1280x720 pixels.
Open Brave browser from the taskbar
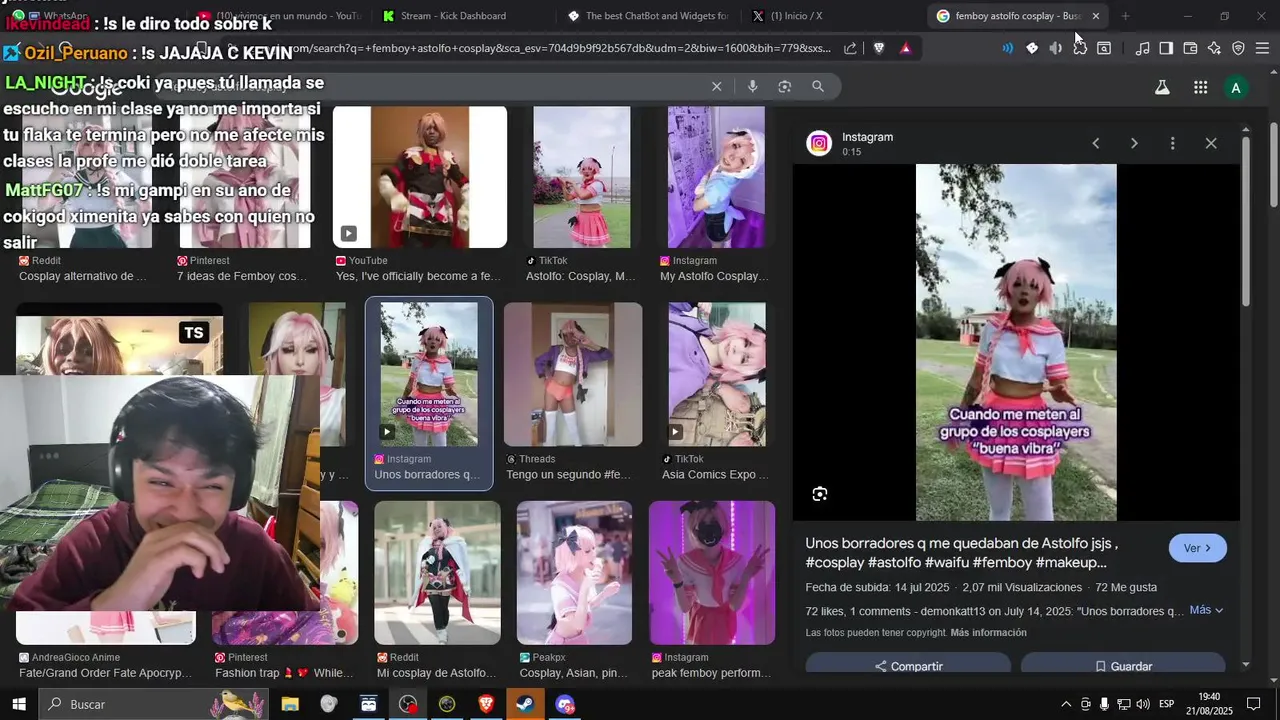pyautogui.click(x=486, y=704)
